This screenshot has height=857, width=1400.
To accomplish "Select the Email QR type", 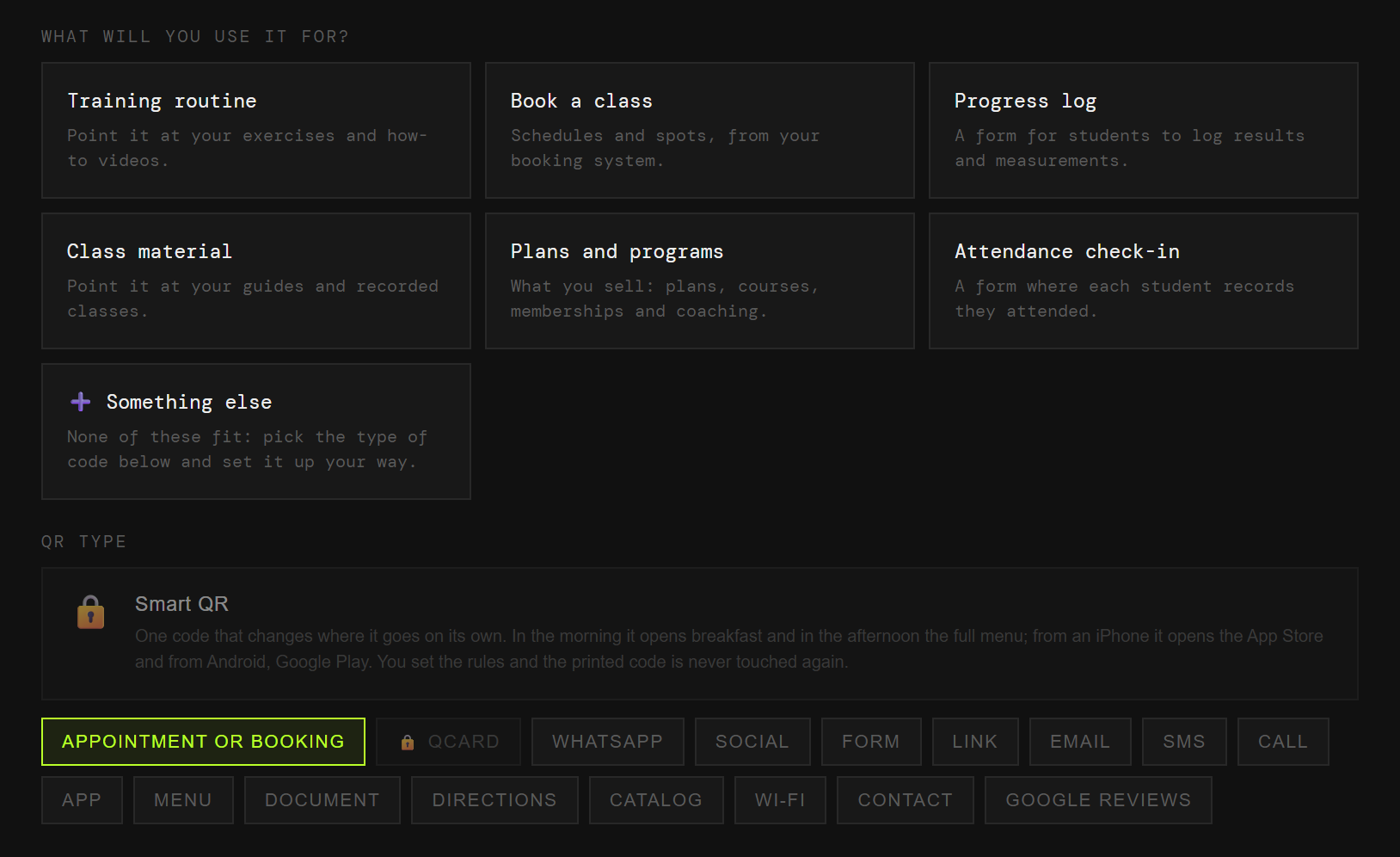I will [1080, 742].
